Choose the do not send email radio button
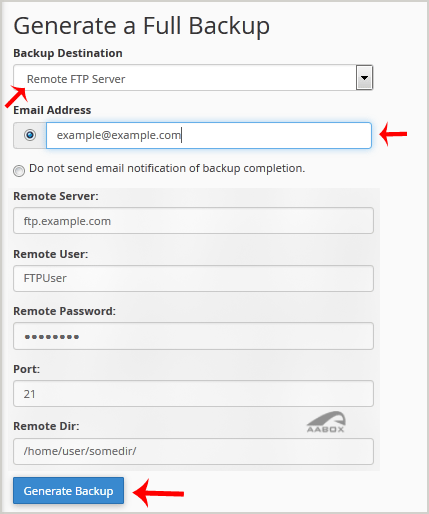Viewport: 429px width, 514px height. 19,171
